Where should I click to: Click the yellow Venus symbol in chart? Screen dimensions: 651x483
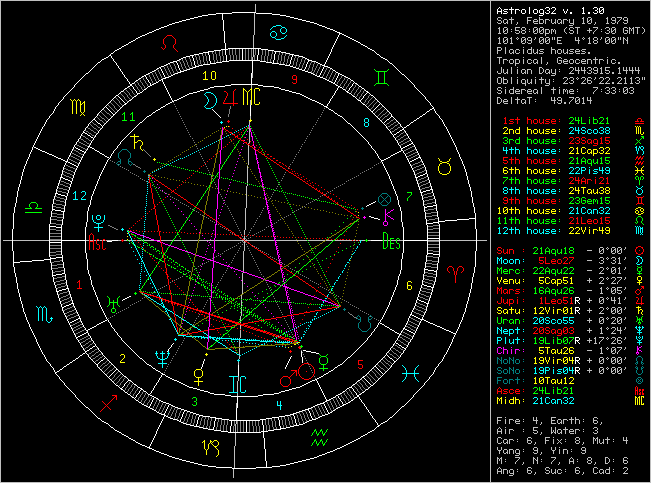[x=202, y=375]
